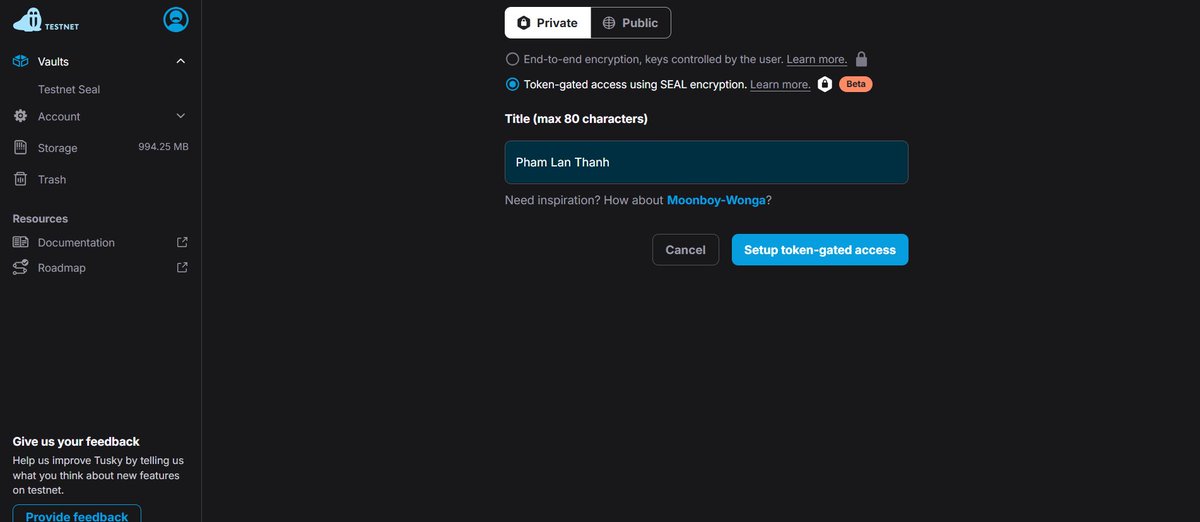Image resolution: width=1200 pixels, height=522 pixels.
Task: Click the 994.25 MB storage value
Action: [x=163, y=147]
